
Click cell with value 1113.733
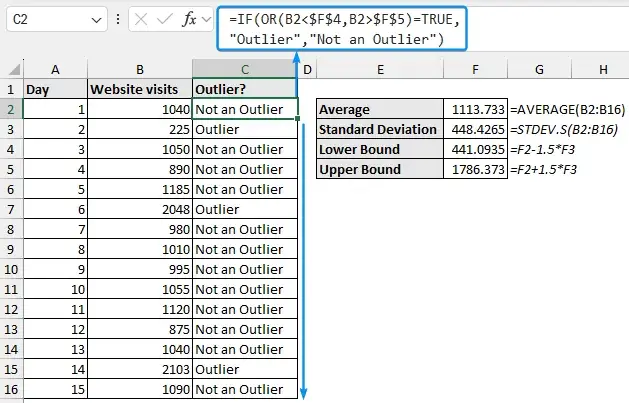pos(475,109)
